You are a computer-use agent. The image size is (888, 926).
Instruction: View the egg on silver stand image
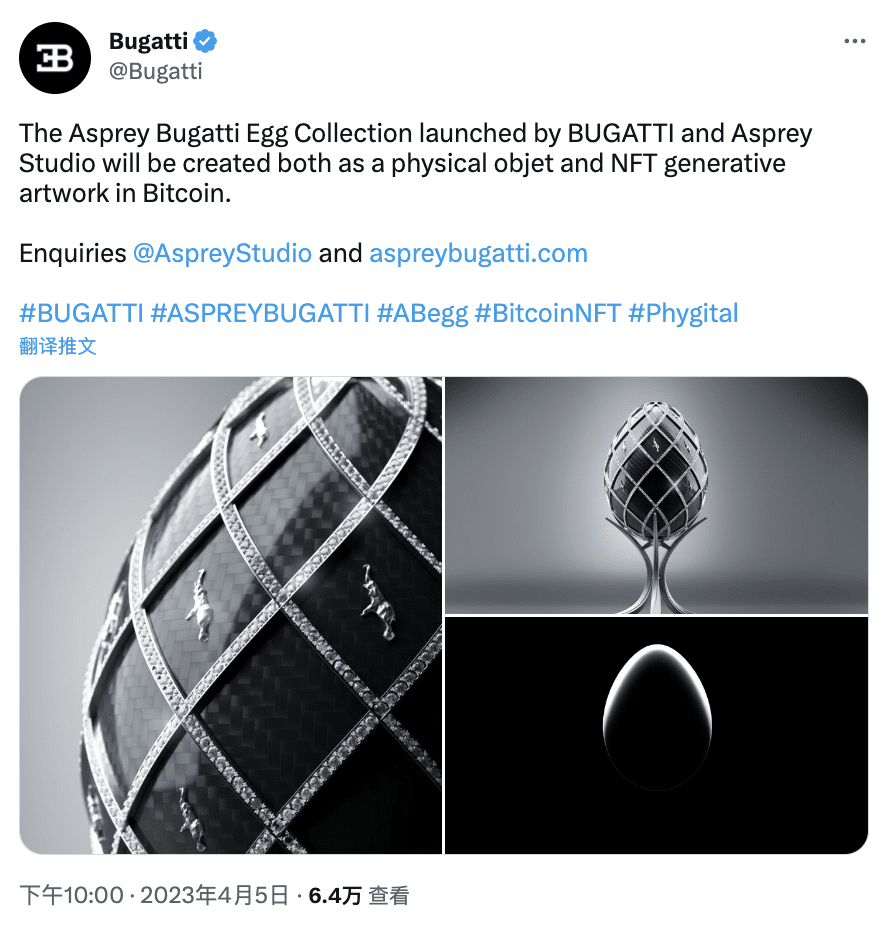[x=657, y=495]
